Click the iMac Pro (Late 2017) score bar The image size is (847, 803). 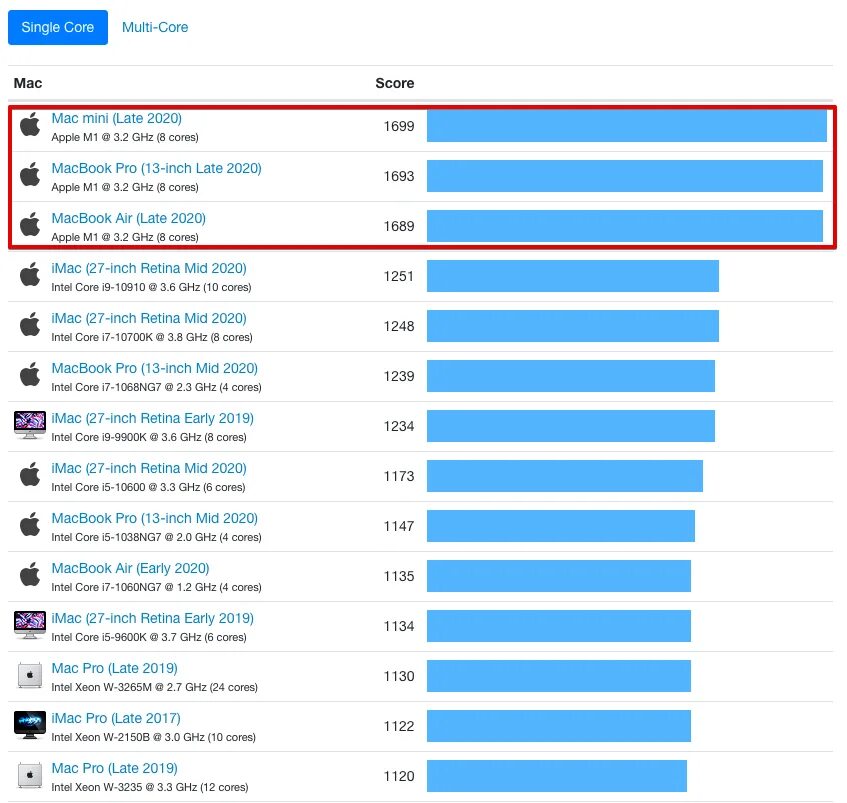tap(559, 726)
